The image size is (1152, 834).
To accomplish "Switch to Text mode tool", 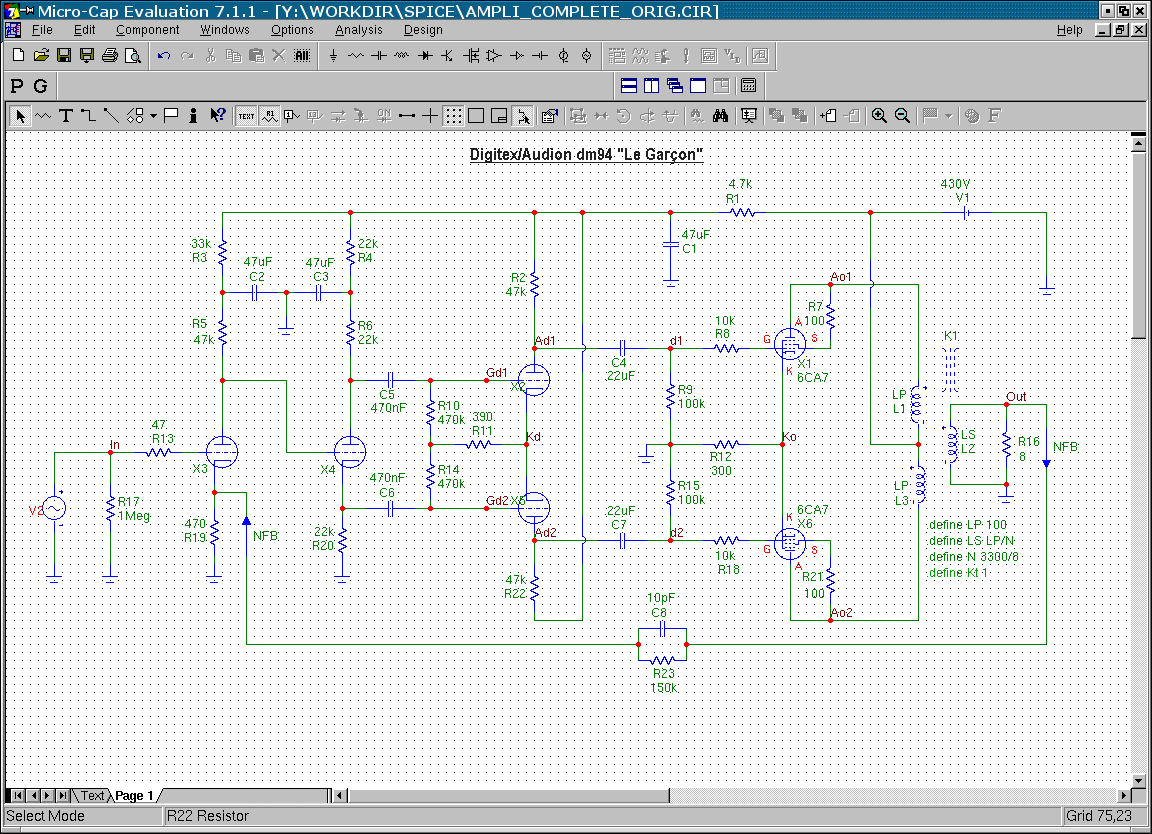I will pos(65,115).
